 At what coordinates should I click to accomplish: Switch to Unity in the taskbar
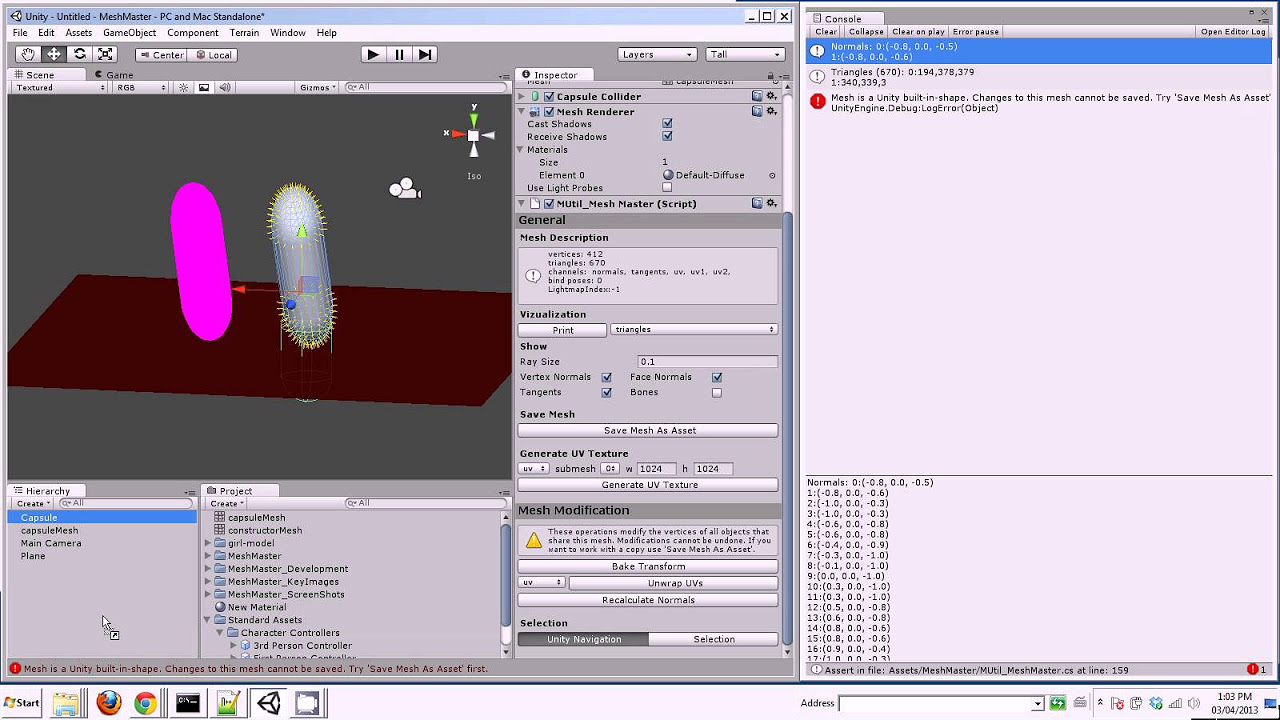tap(268, 704)
